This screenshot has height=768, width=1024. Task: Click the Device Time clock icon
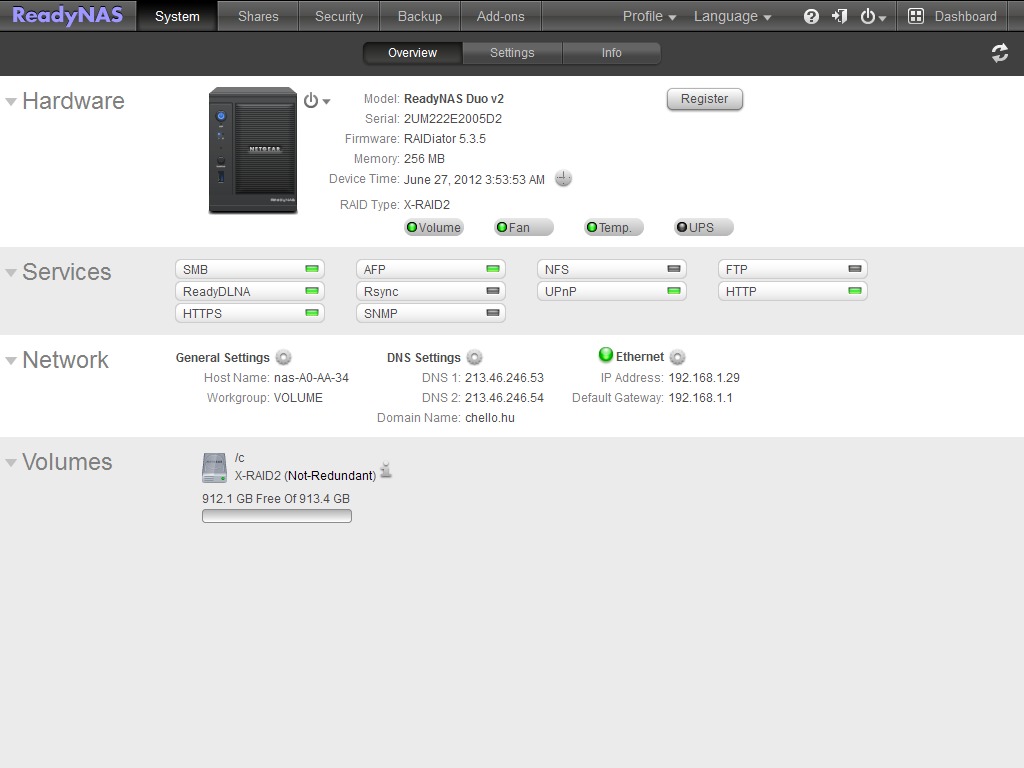563,178
